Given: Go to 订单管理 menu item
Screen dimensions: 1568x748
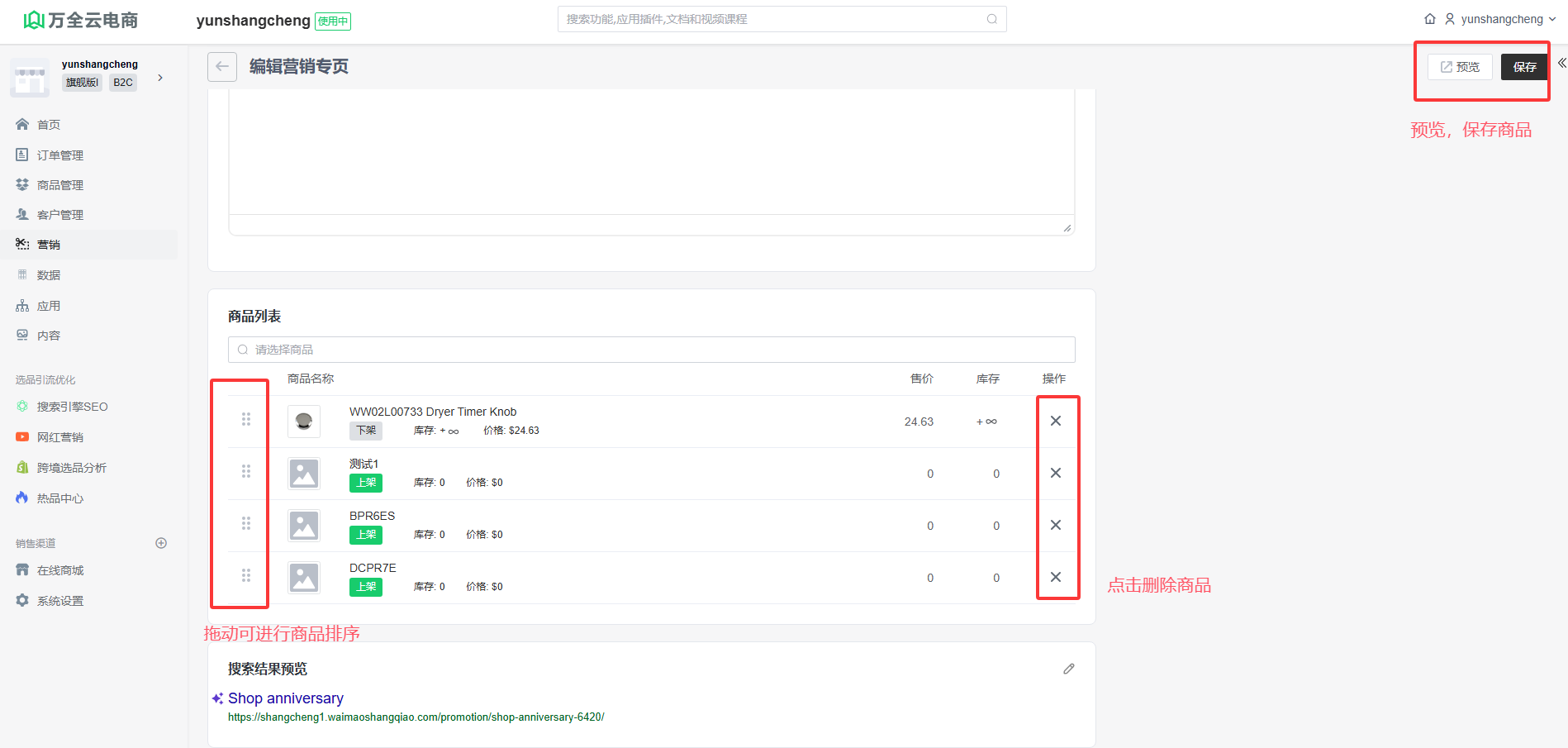Looking at the screenshot, I should (59, 155).
